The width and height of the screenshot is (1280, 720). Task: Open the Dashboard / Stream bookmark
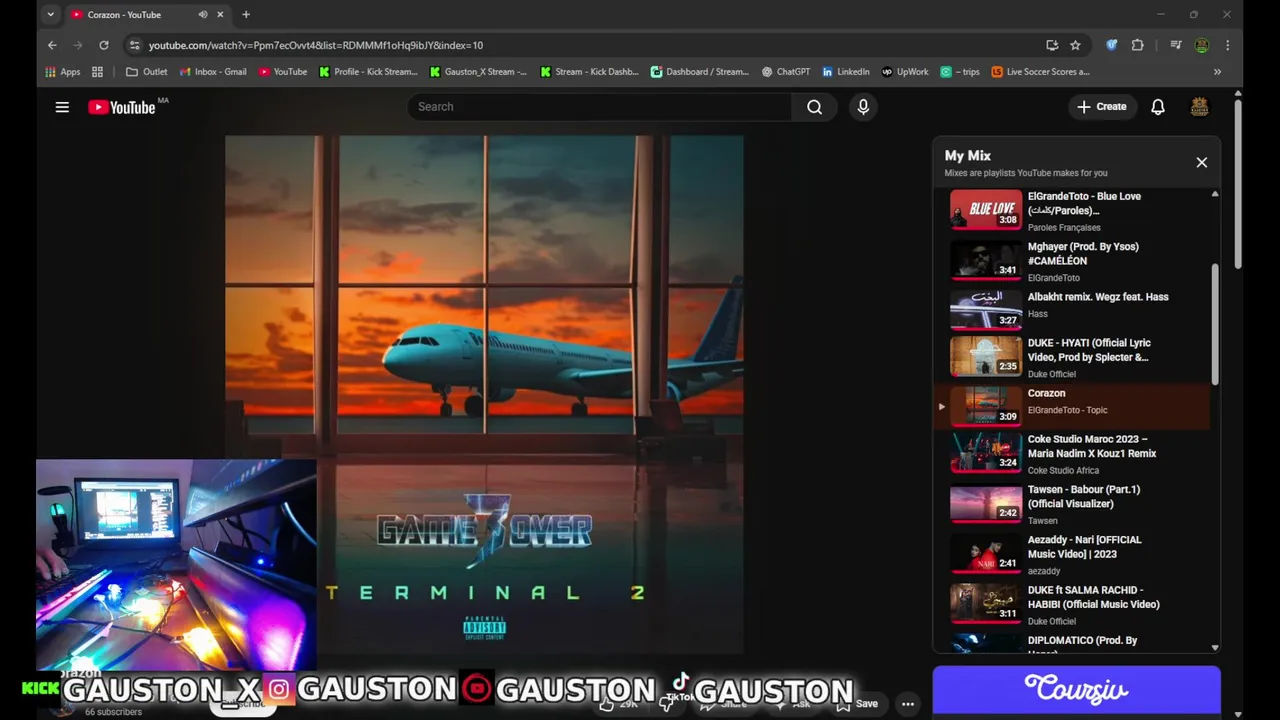(700, 72)
